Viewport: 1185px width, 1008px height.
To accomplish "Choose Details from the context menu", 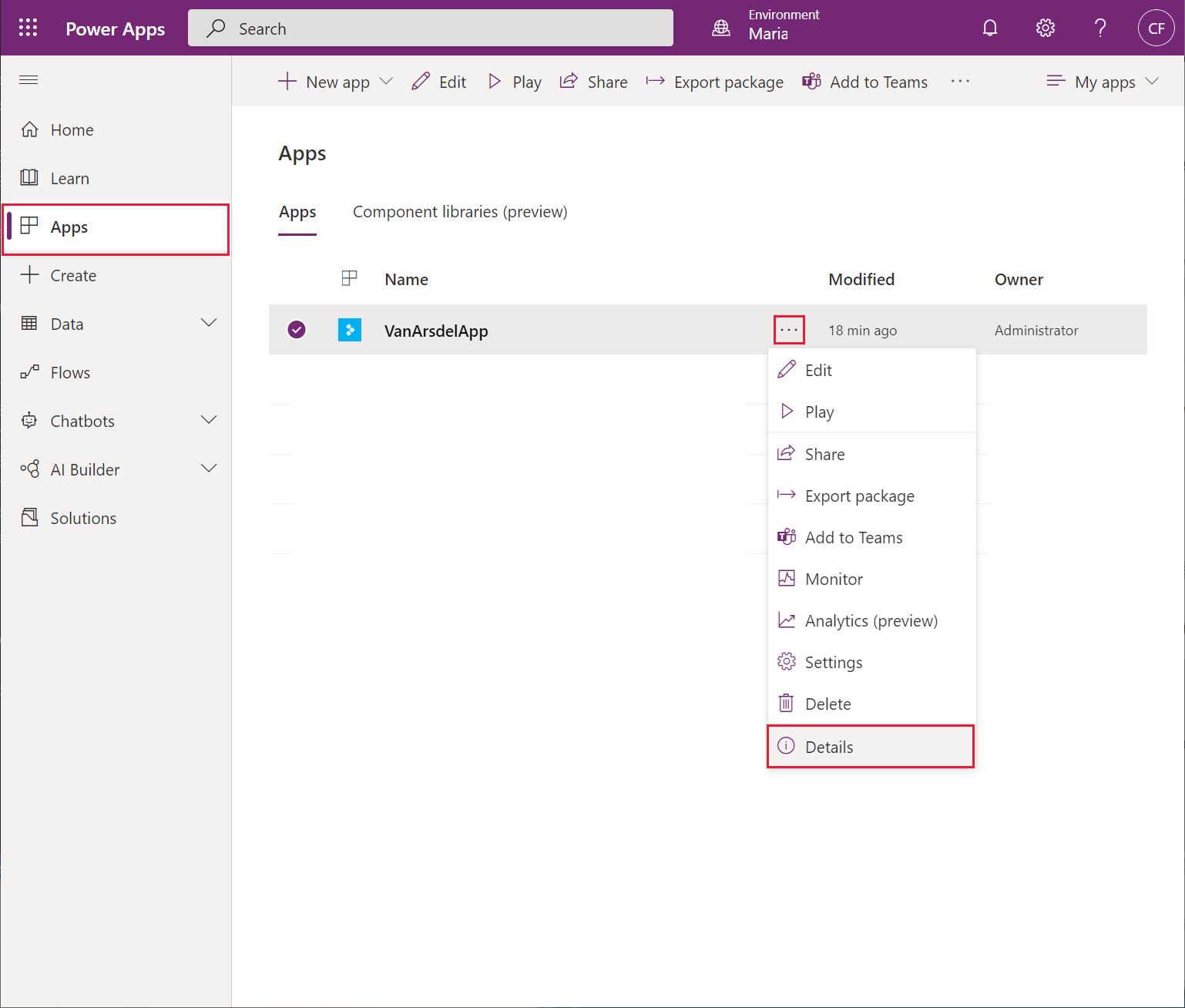I will (x=871, y=747).
